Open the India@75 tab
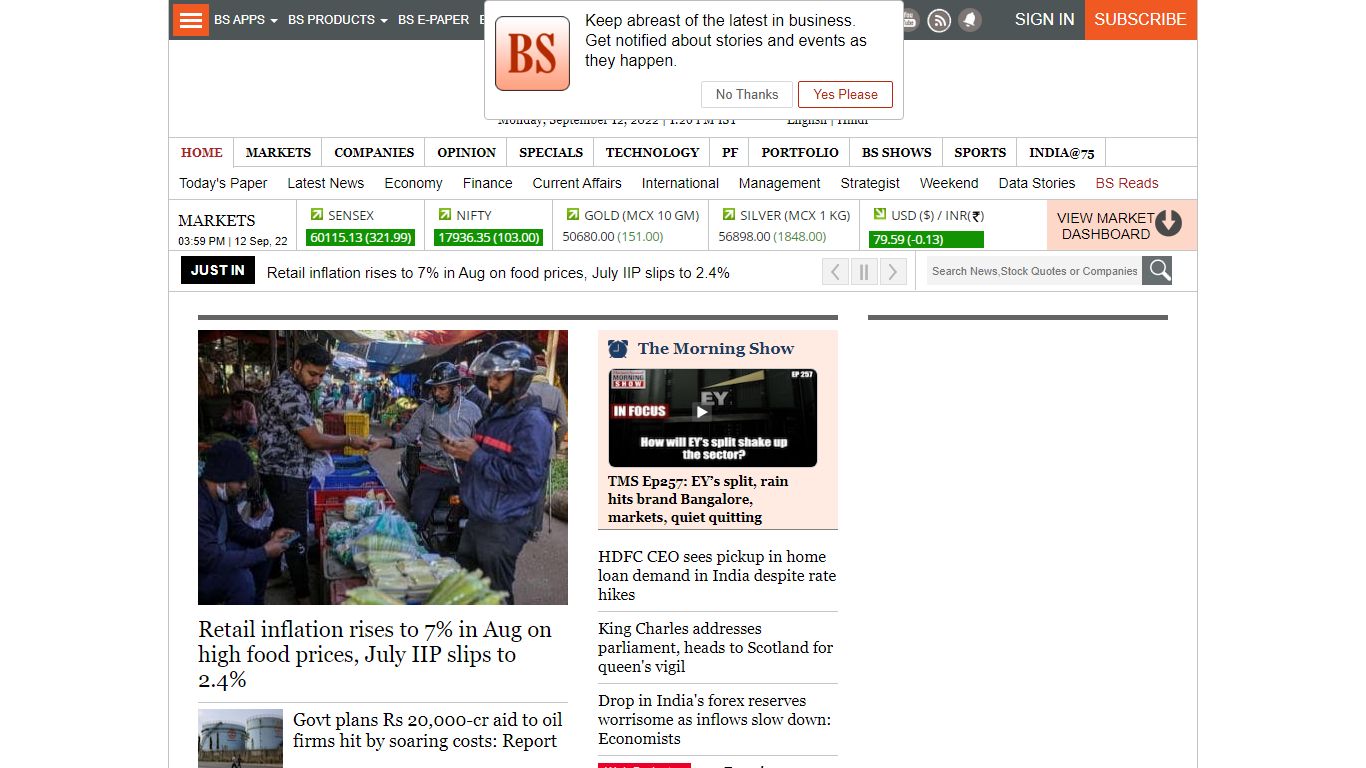This screenshot has width=1366, height=768. click(1062, 153)
